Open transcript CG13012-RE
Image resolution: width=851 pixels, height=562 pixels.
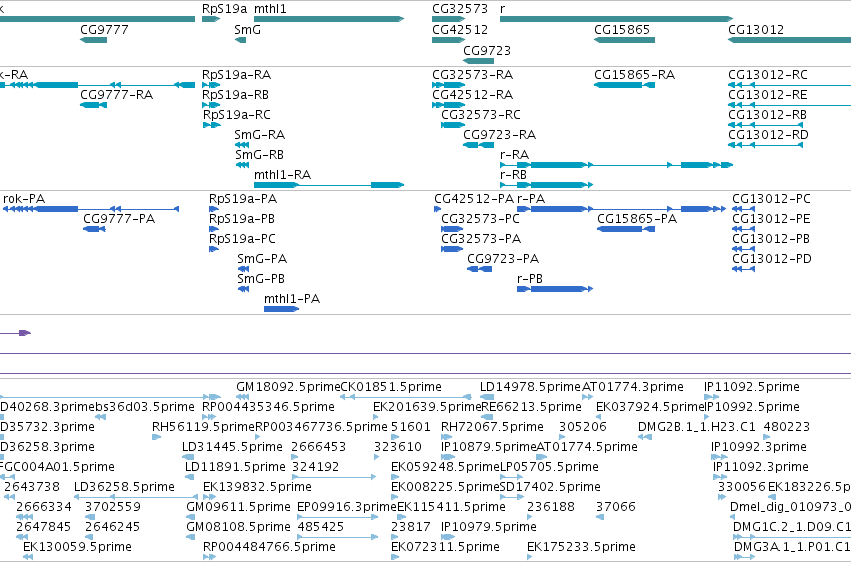[790, 105]
